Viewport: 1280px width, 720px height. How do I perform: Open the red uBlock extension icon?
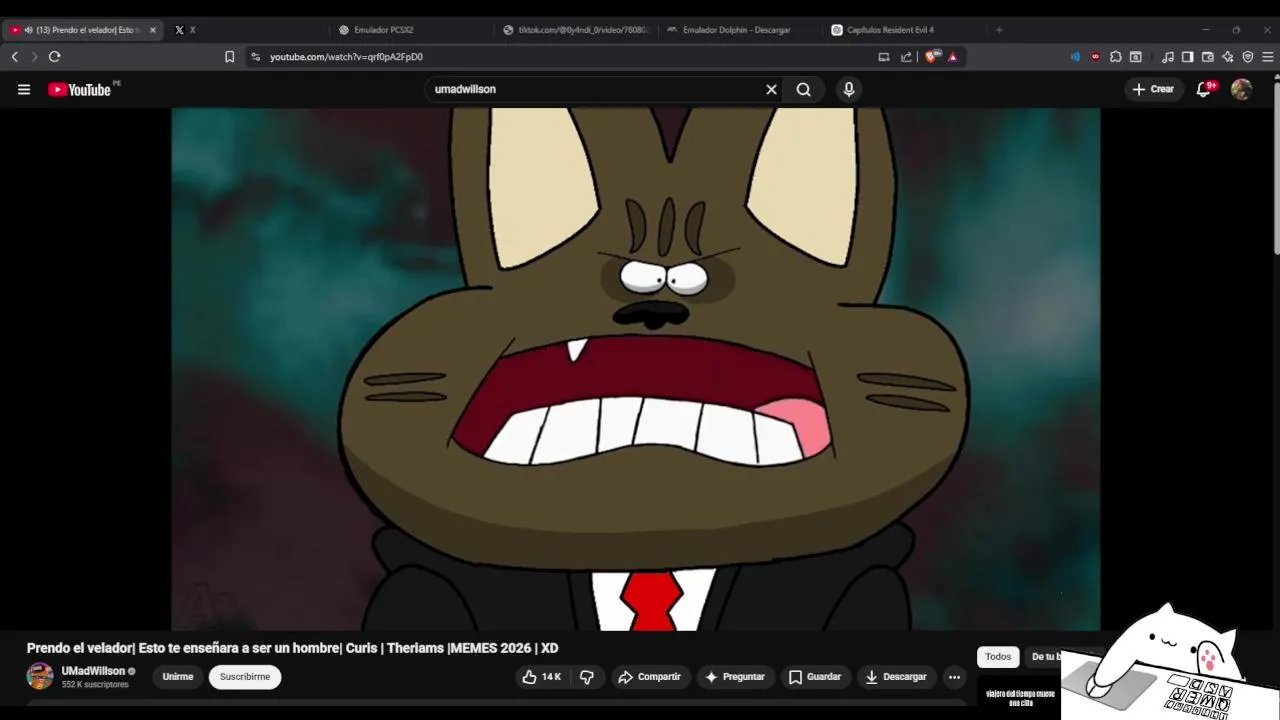coord(1095,57)
